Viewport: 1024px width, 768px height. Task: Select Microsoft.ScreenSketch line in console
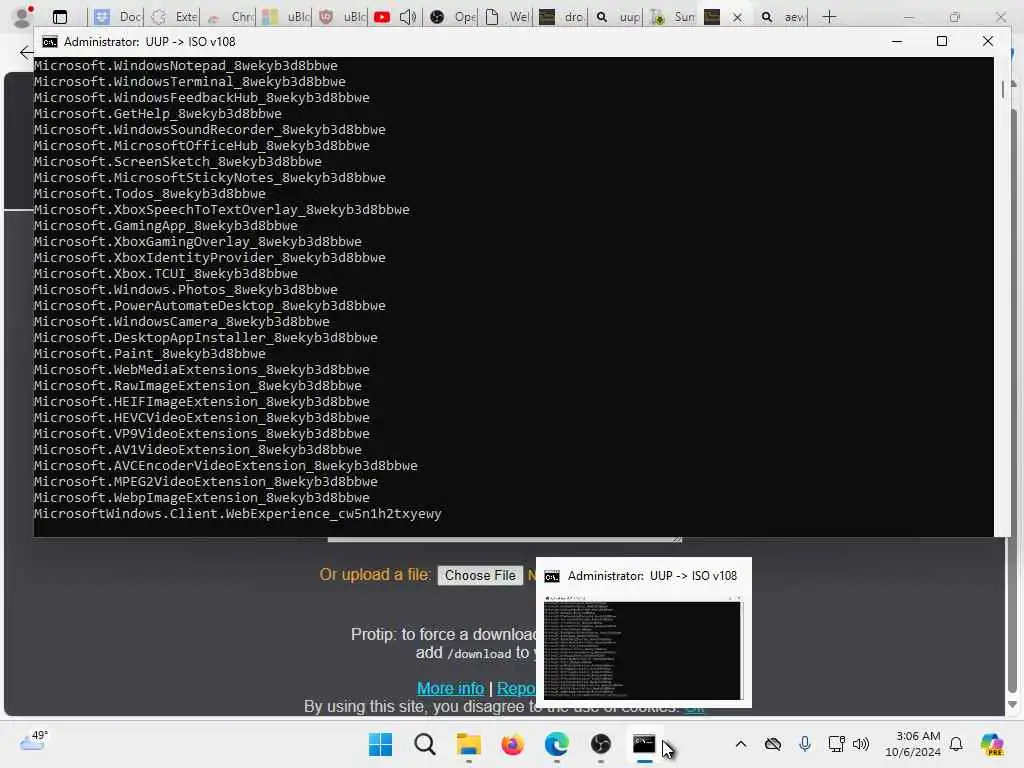click(178, 161)
